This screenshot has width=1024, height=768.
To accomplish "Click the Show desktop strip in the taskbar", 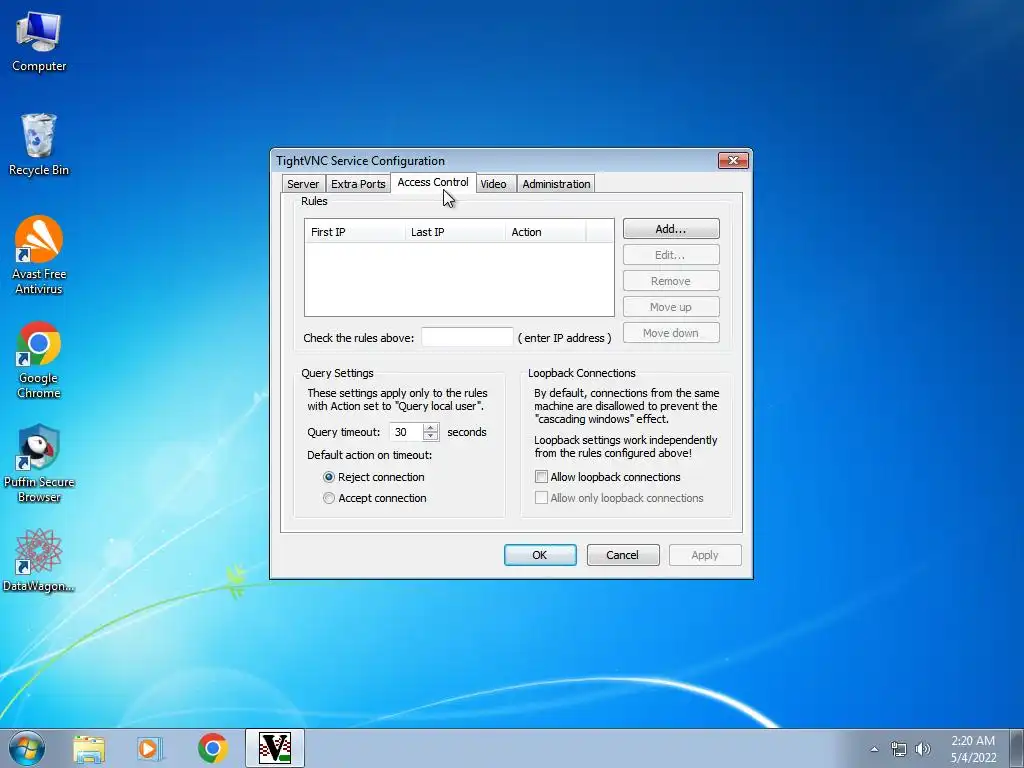I will pos(1016,748).
